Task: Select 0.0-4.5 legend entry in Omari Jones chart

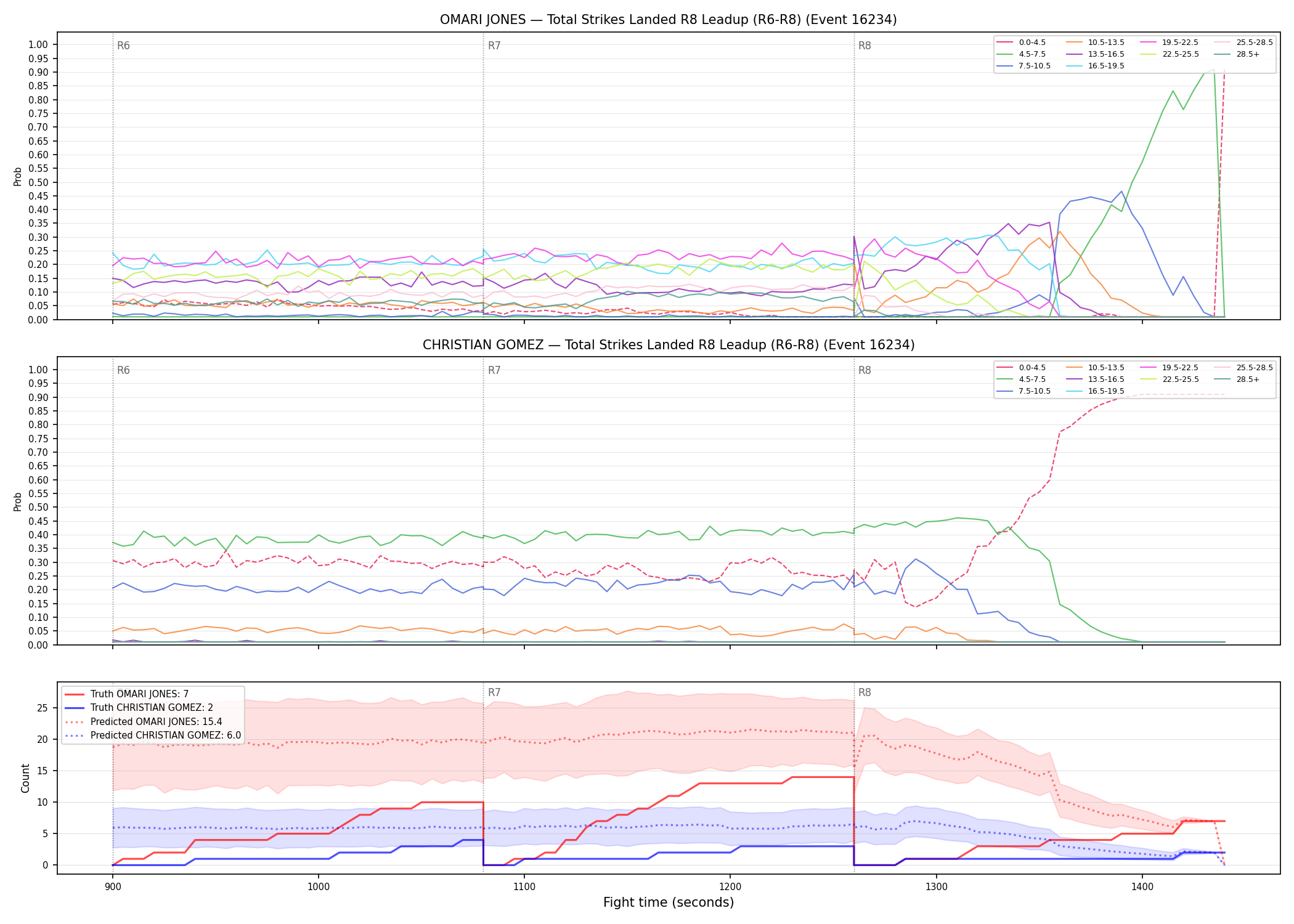Action: pyautogui.click(x=1022, y=43)
